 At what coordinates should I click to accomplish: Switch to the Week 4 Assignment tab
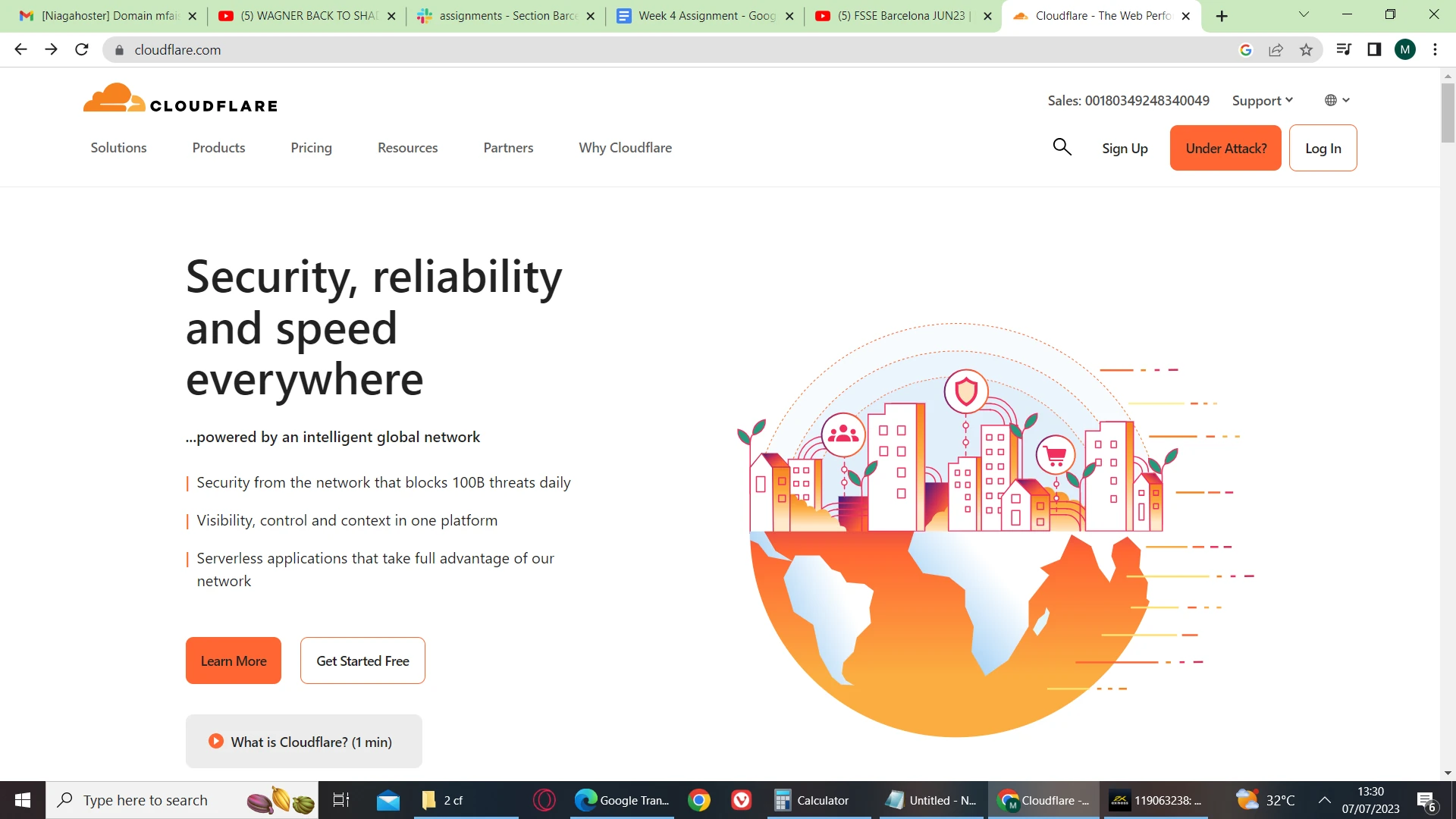click(705, 16)
